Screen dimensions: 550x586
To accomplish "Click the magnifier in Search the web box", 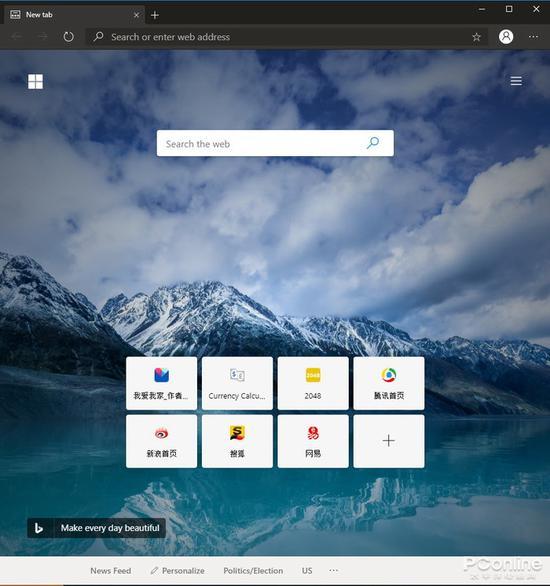I will (x=373, y=143).
